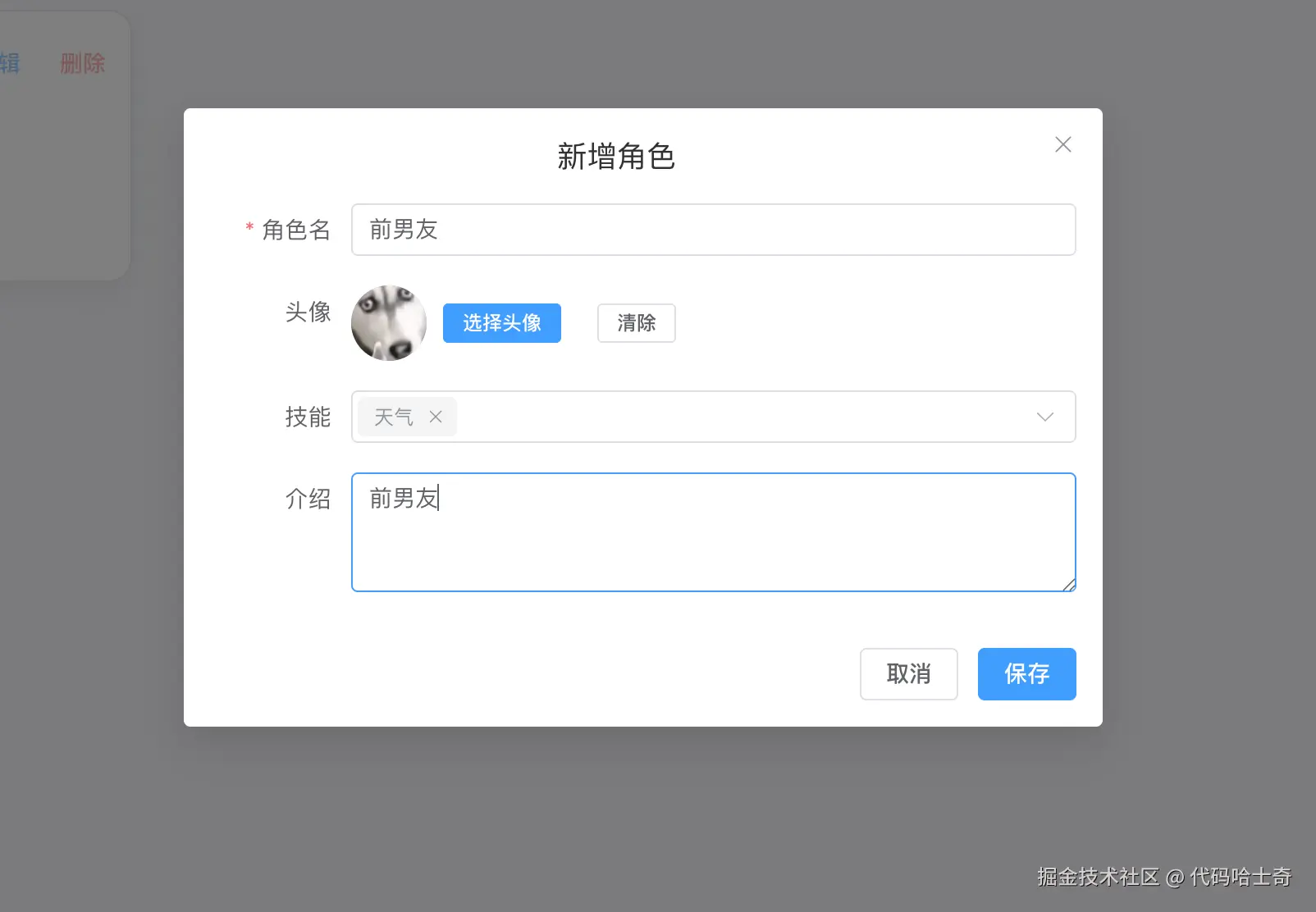Select the 天气 tag in the skills field

tap(392, 417)
